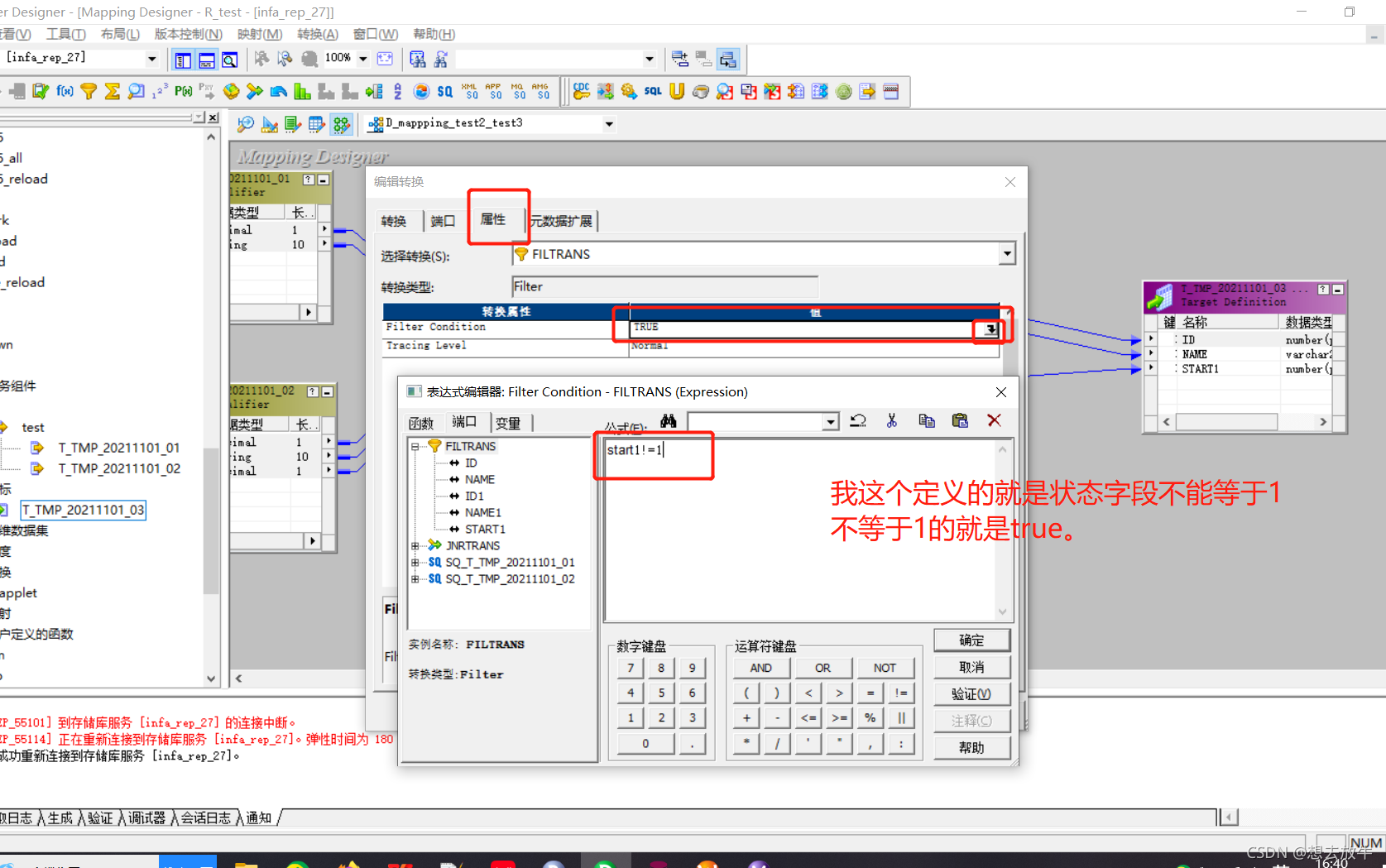Select T_TMP_20211101_03 target in navigator
1386x868 pixels.
(x=83, y=510)
